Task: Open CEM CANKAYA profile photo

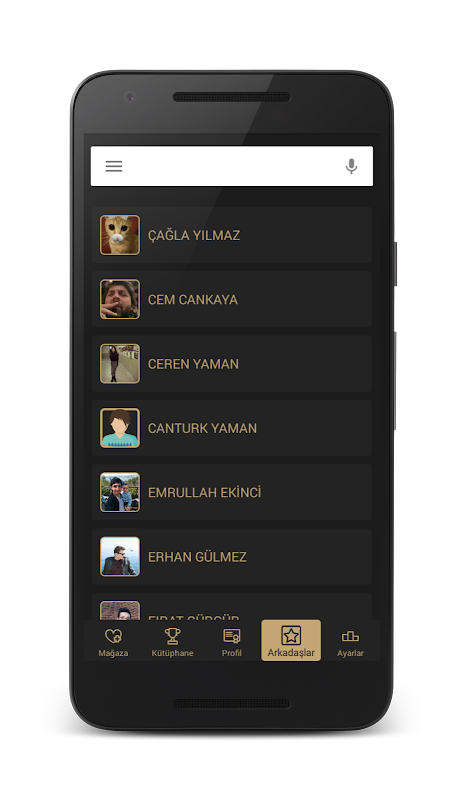Action: click(x=120, y=299)
